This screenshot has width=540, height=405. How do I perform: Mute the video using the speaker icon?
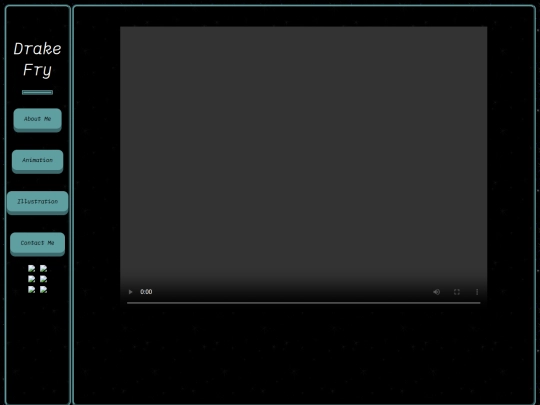click(x=436, y=292)
